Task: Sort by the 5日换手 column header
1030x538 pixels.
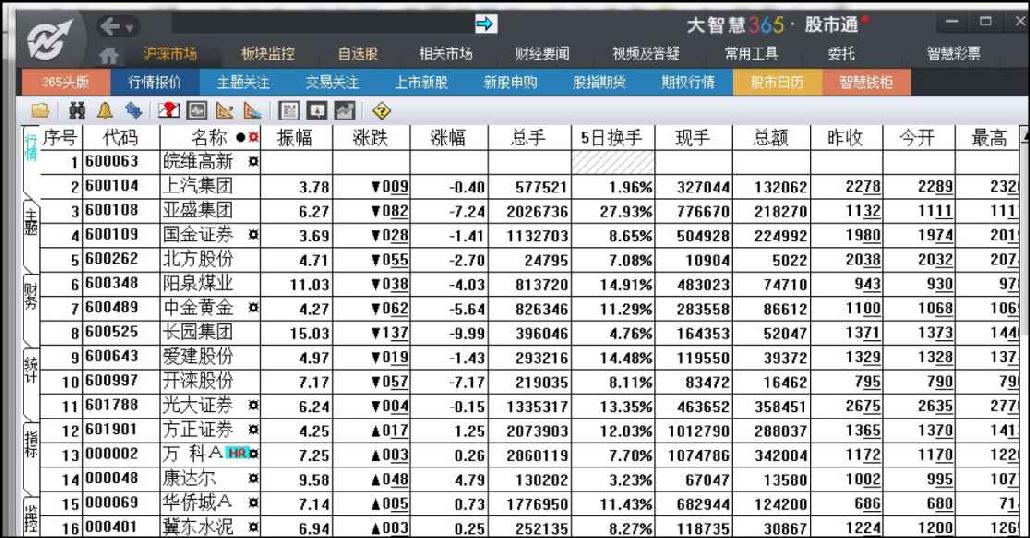Action: [612, 137]
